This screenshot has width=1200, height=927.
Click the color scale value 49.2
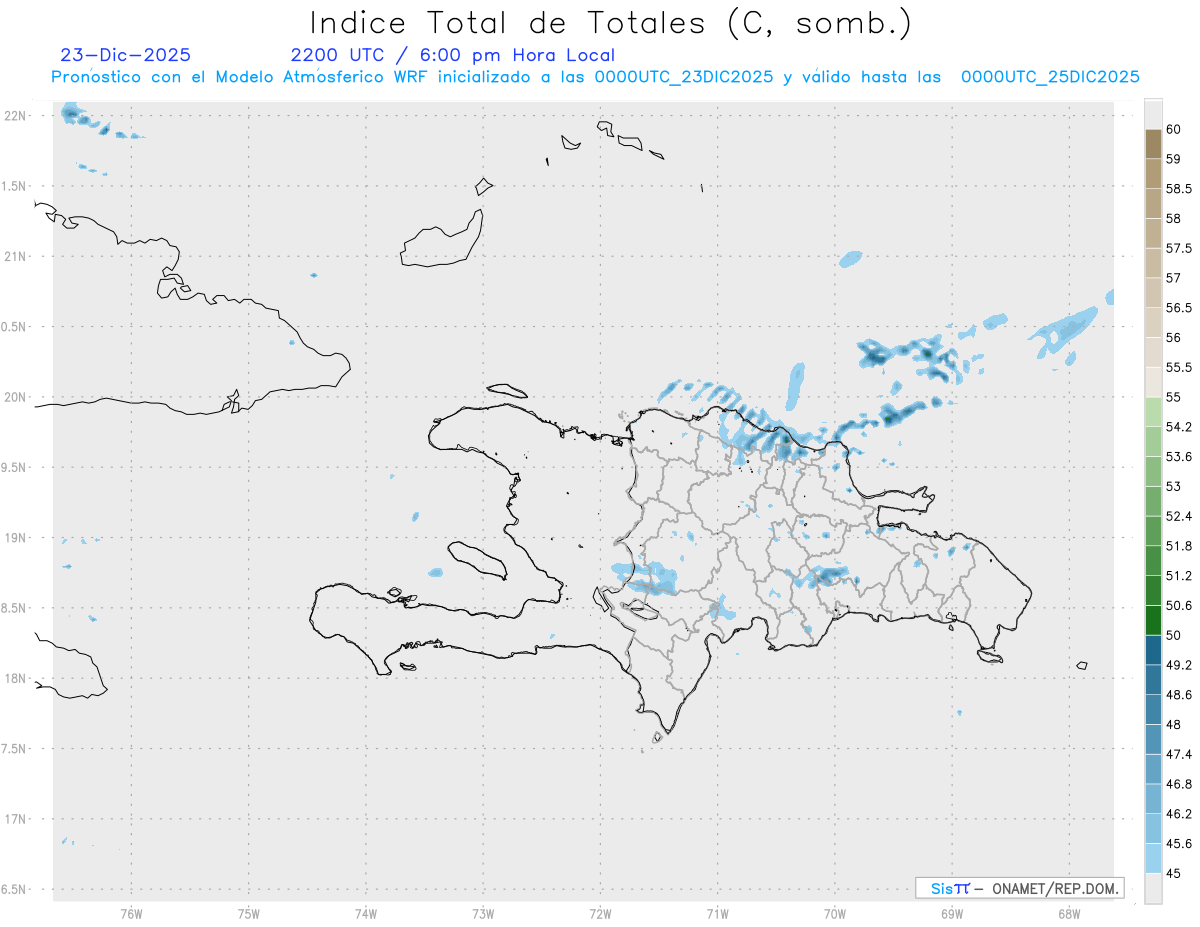pos(1178,665)
